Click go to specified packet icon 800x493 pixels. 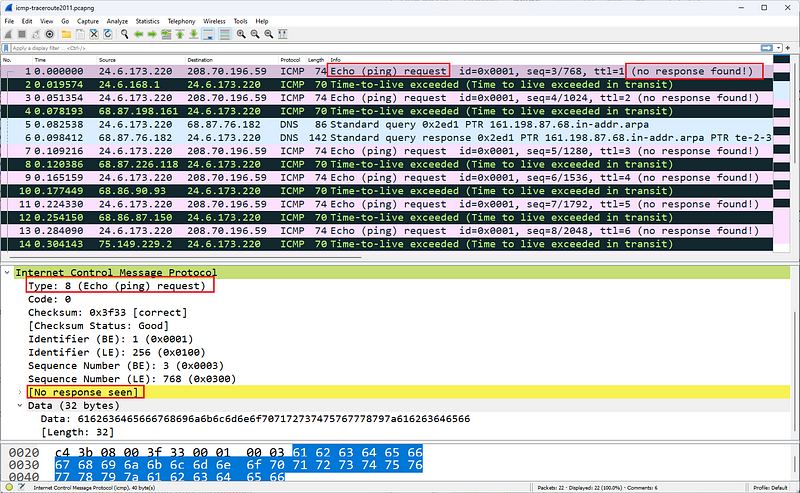pos(166,34)
